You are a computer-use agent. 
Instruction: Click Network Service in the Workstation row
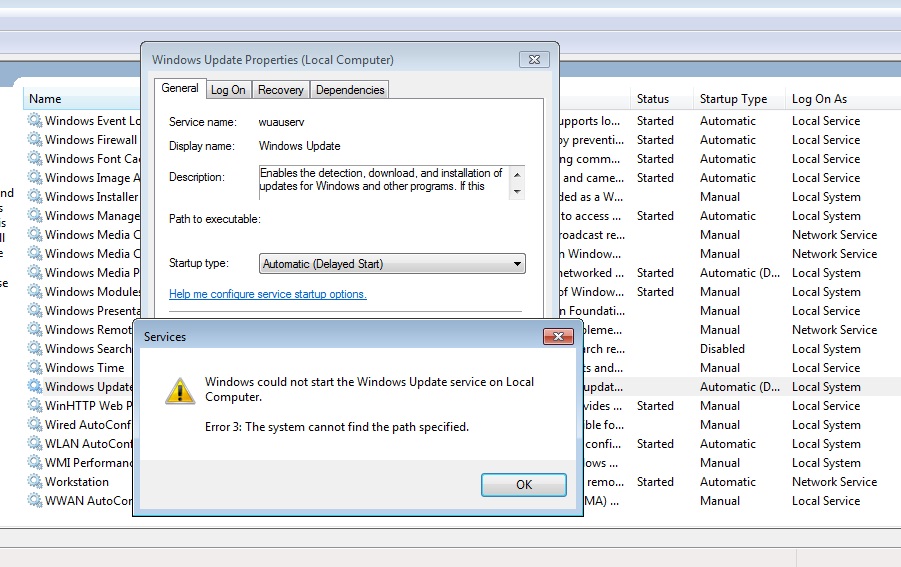[x=834, y=481]
